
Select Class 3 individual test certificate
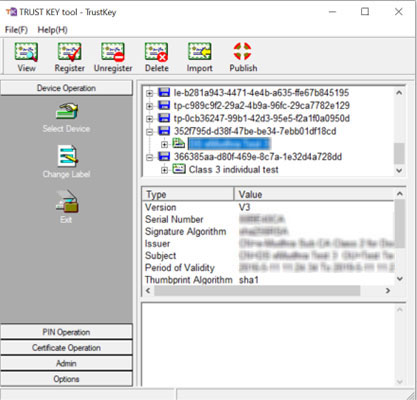pyautogui.click(x=233, y=169)
